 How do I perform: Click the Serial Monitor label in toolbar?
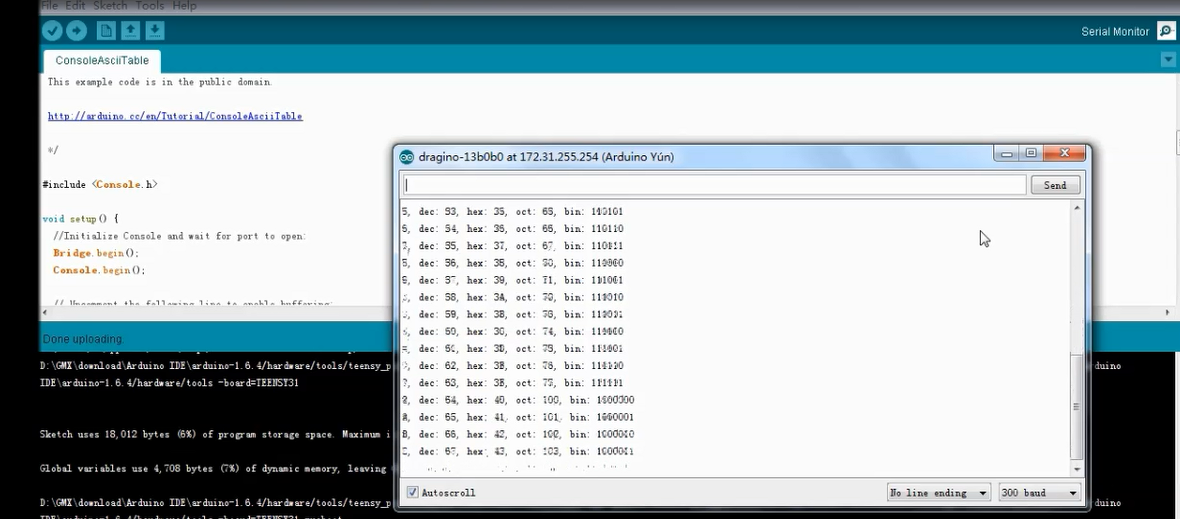(1115, 32)
